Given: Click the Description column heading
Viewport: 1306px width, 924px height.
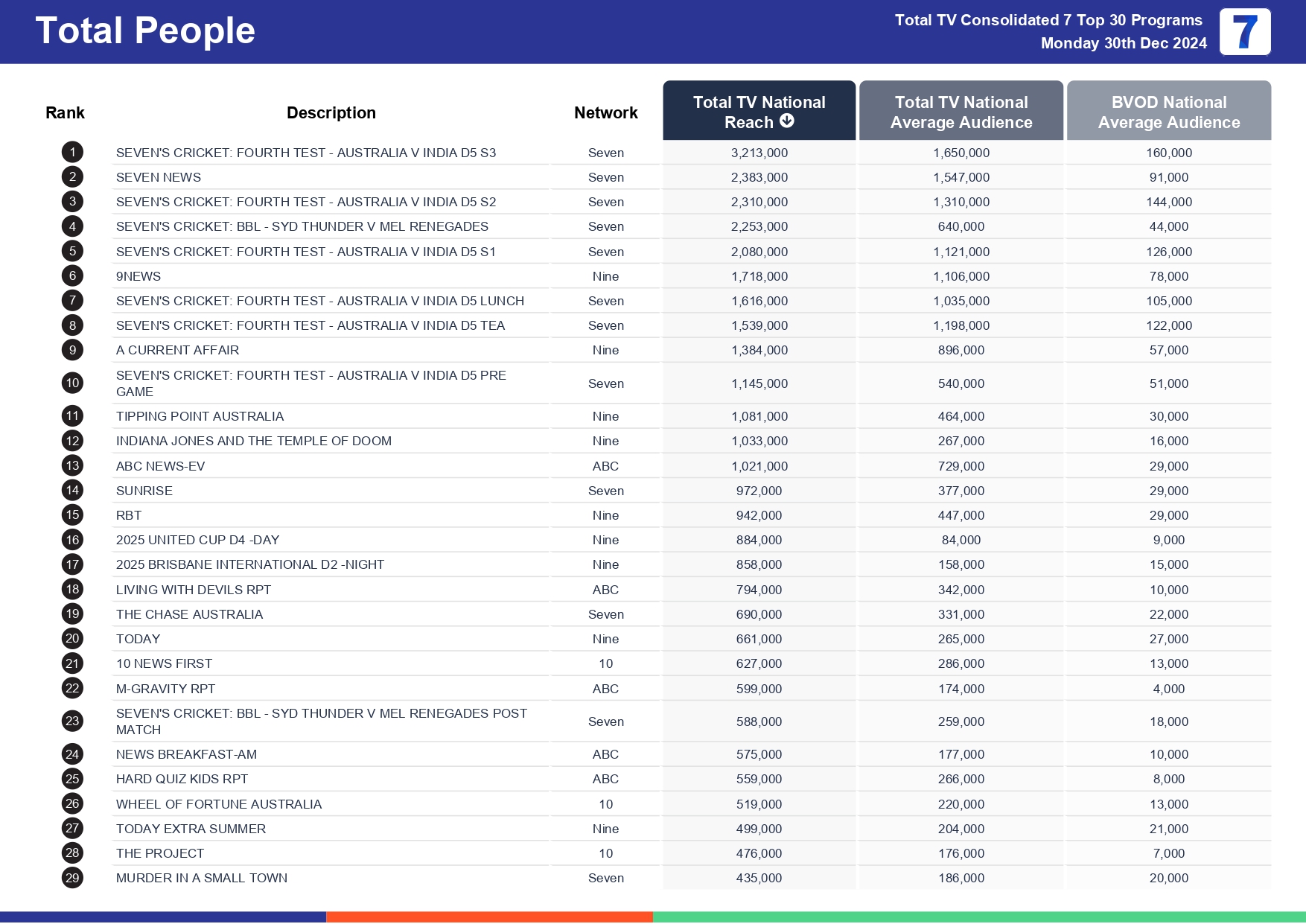Looking at the screenshot, I should coord(331,113).
